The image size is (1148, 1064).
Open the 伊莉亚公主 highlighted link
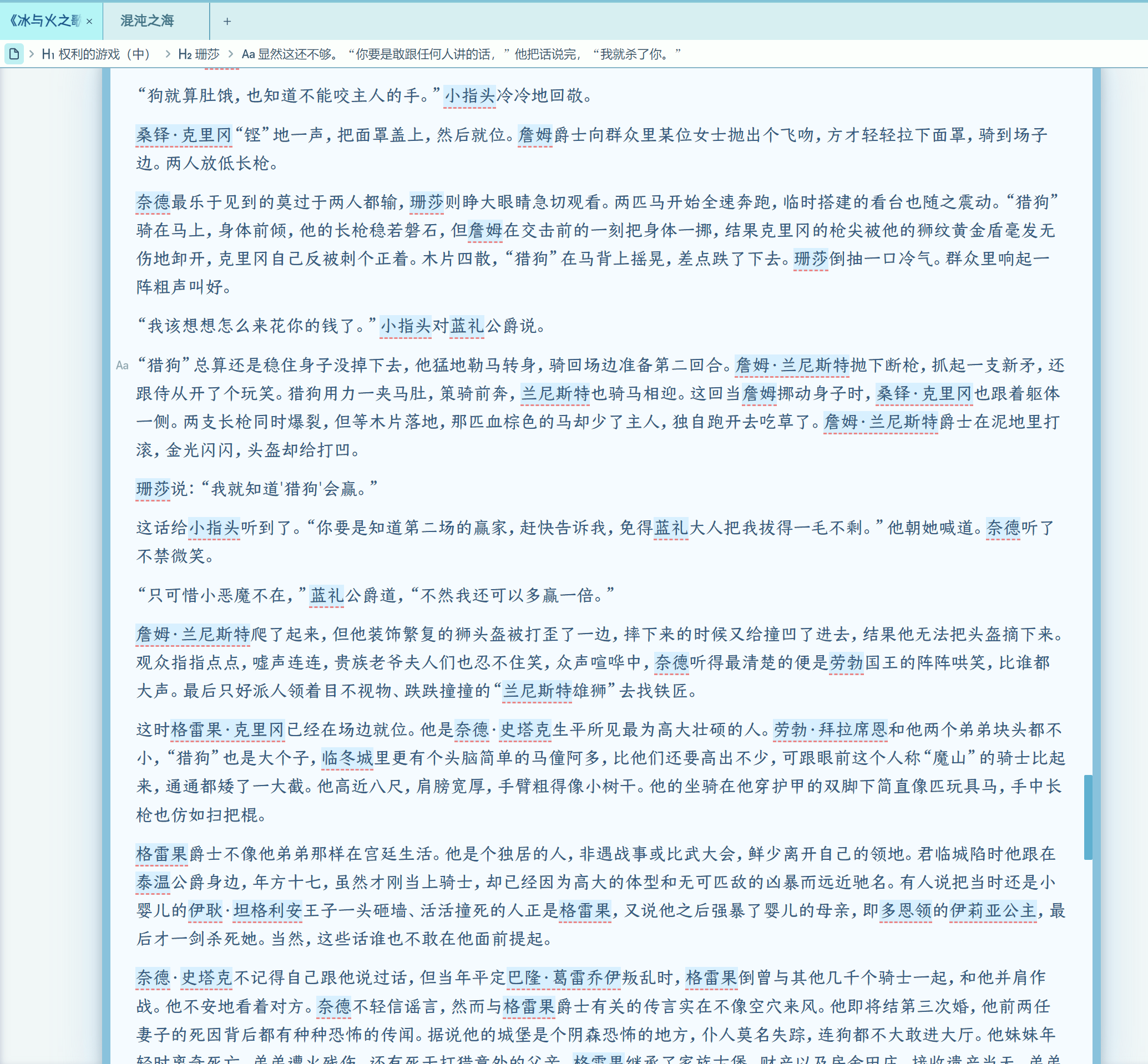click(993, 911)
